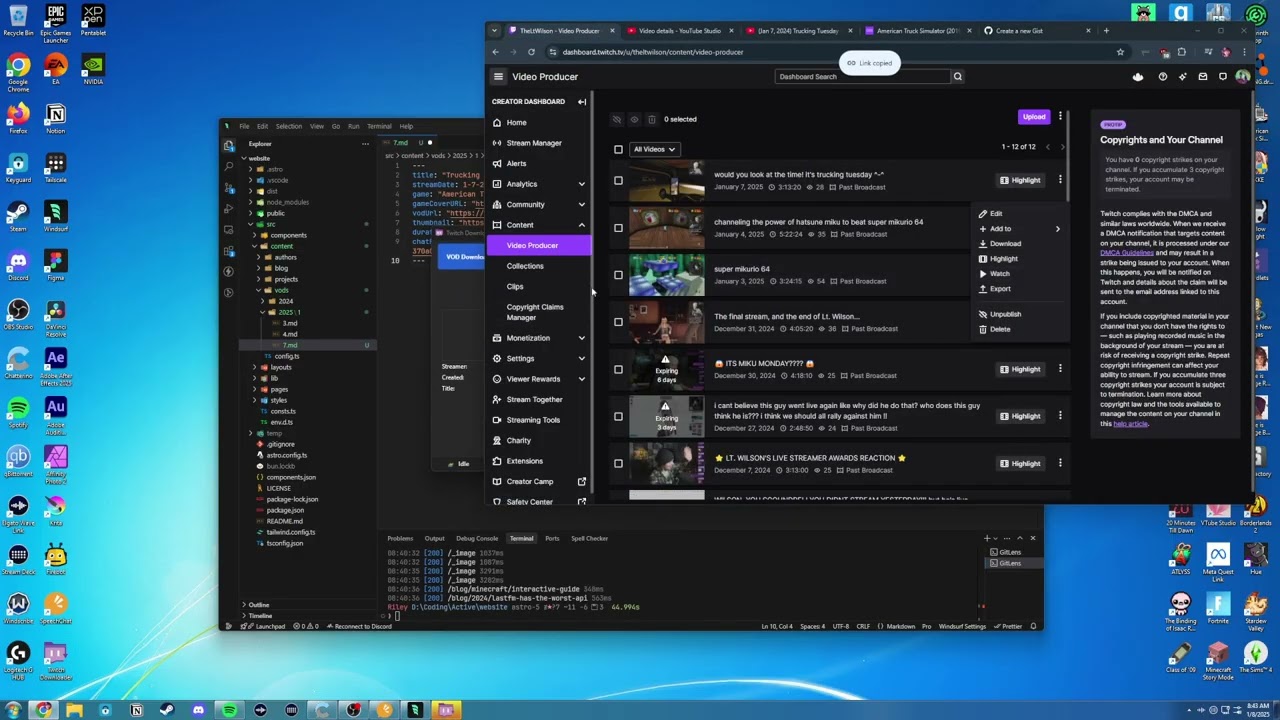The height and width of the screenshot is (720, 1280).
Task: Click the delete trash icon above video list
Action: pyautogui.click(x=651, y=120)
